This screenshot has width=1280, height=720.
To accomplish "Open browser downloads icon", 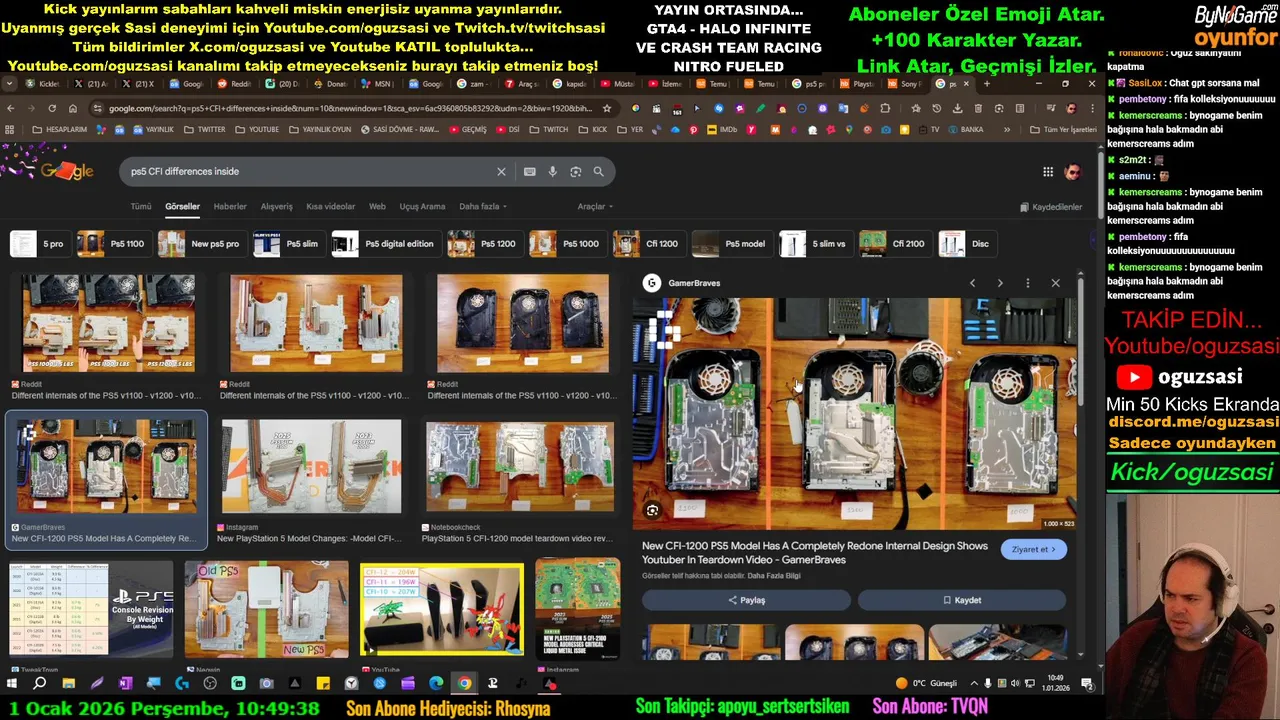I will click(x=958, y=108).
